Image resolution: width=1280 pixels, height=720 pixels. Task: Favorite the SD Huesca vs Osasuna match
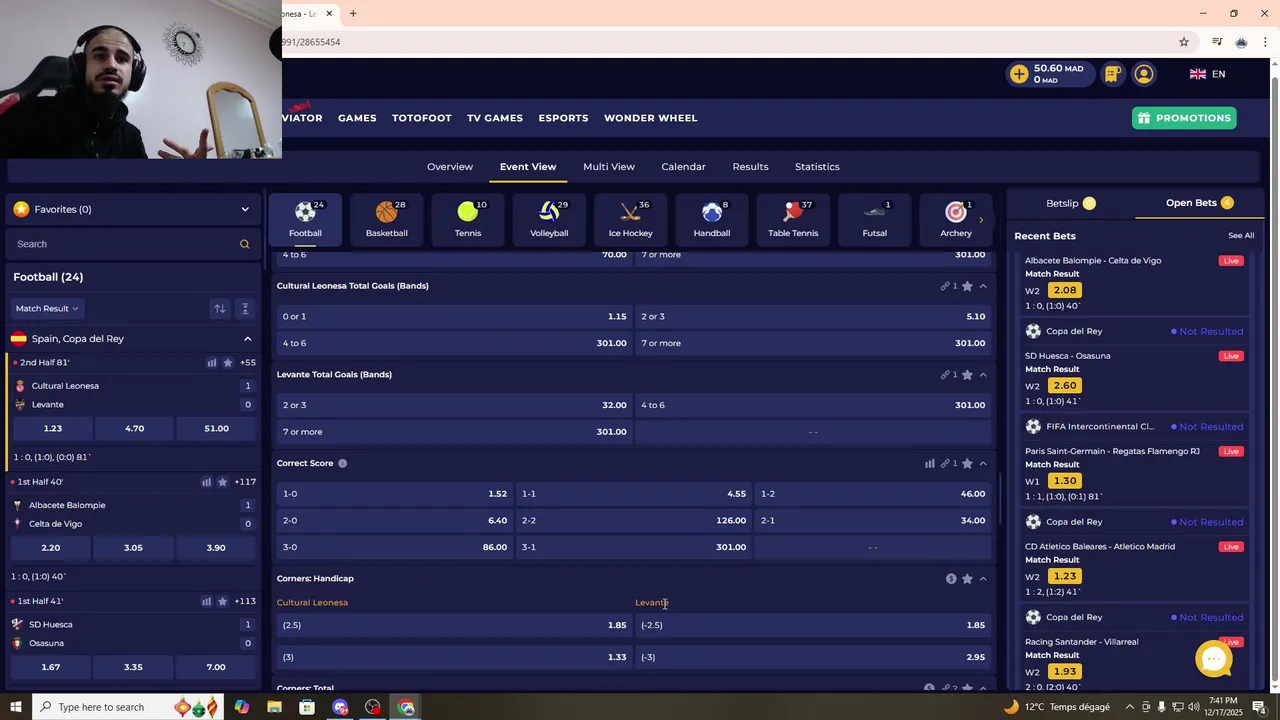[x=222, y=601]
